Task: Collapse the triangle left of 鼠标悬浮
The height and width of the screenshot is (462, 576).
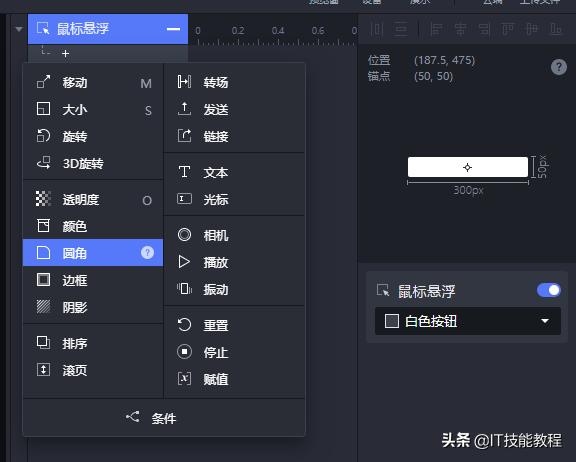Action: coord(19,29)
